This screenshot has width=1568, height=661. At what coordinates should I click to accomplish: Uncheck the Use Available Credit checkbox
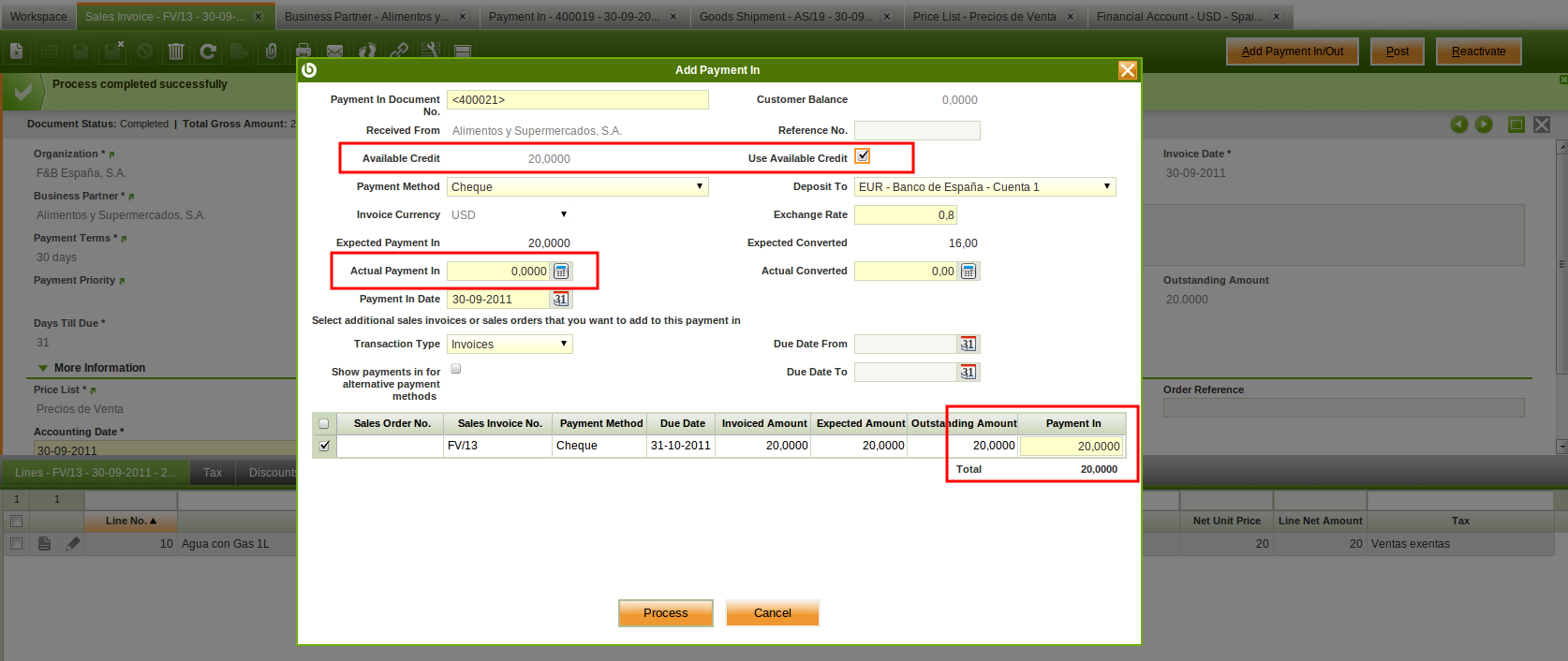coord(863,156)
